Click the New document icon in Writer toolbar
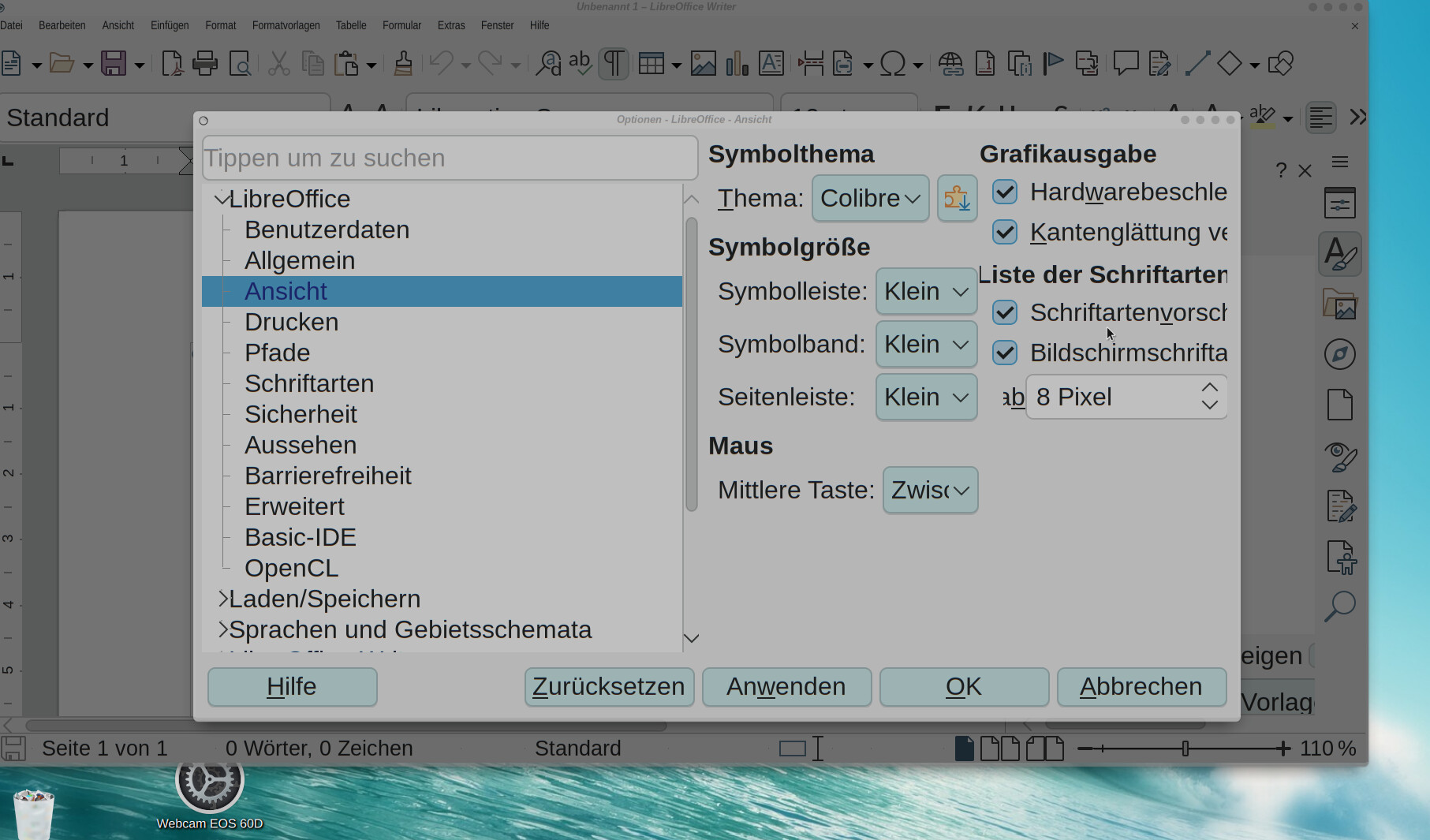 pos(11,63)
